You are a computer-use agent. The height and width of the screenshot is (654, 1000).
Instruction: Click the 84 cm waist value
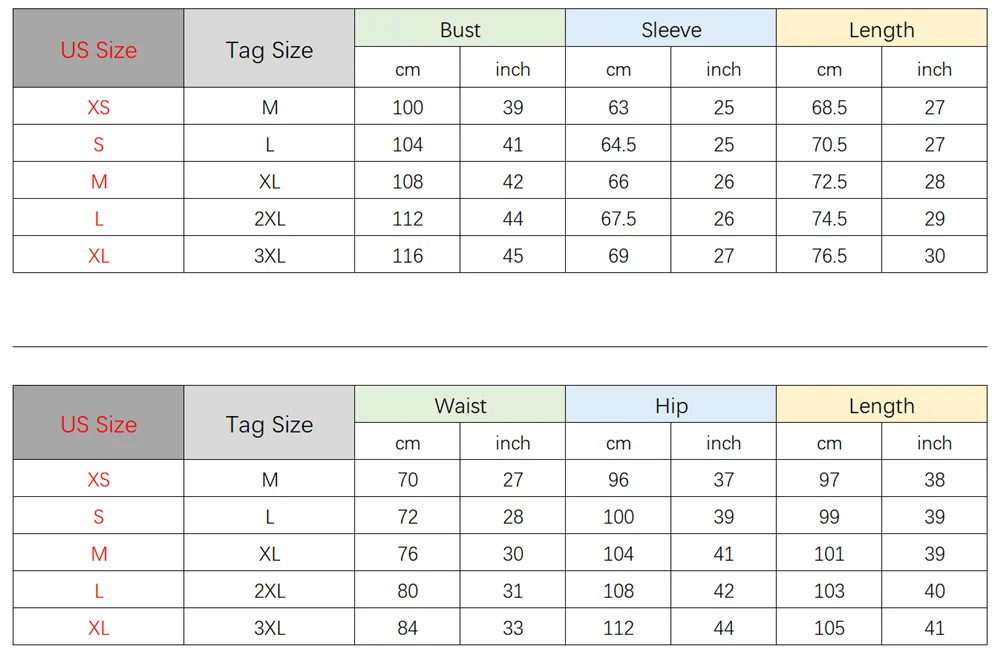[x=408, y=629]
